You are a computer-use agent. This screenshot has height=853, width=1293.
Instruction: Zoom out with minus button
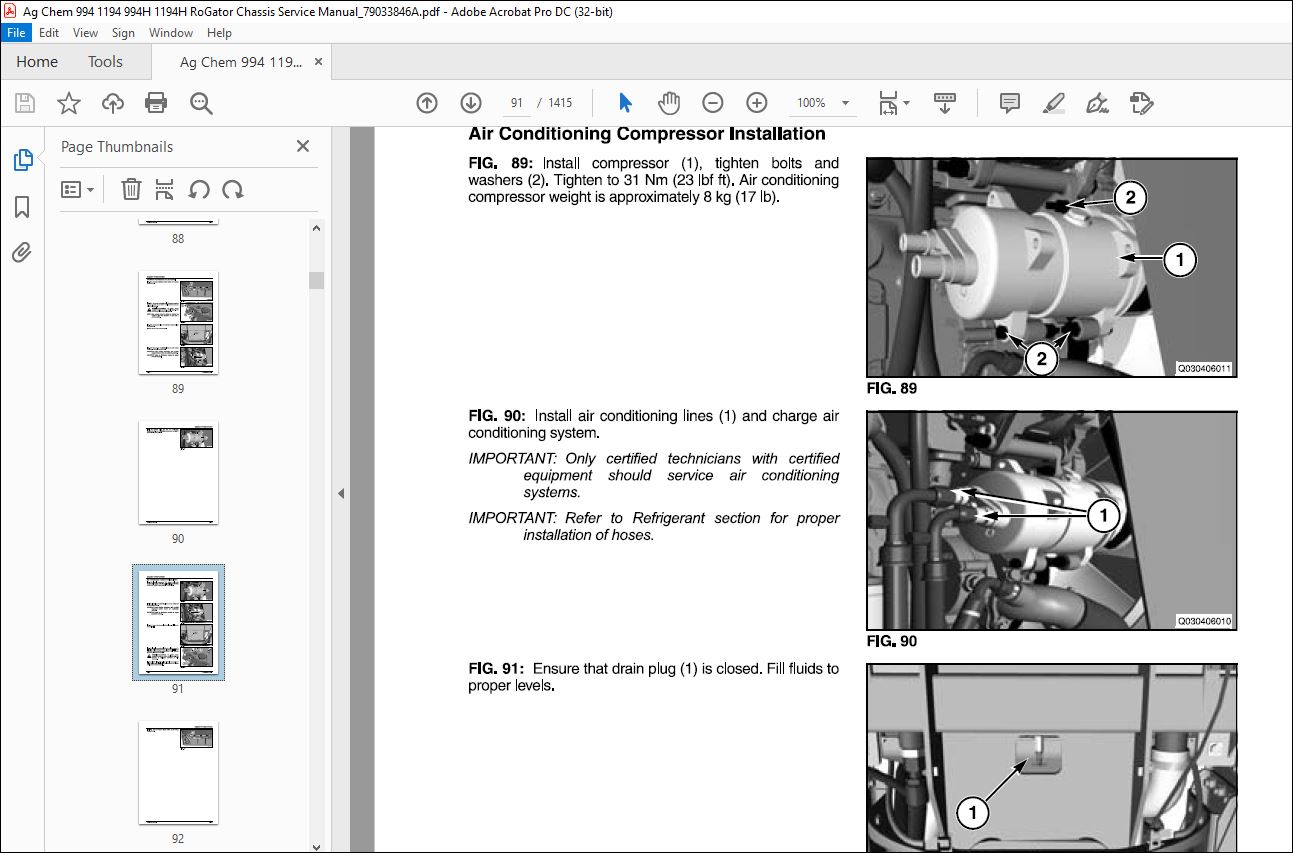713,103
